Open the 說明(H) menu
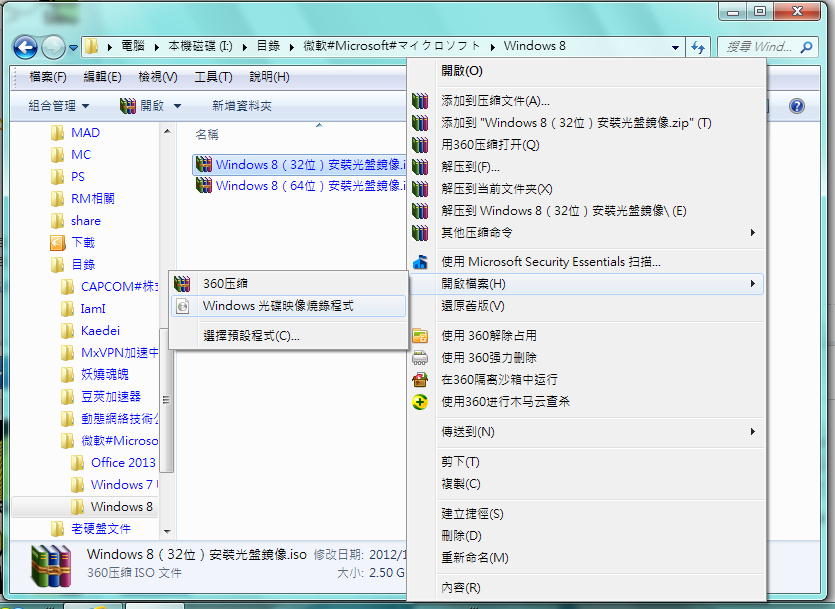Viewport: 835px width, 609px height. click(269, 77)
